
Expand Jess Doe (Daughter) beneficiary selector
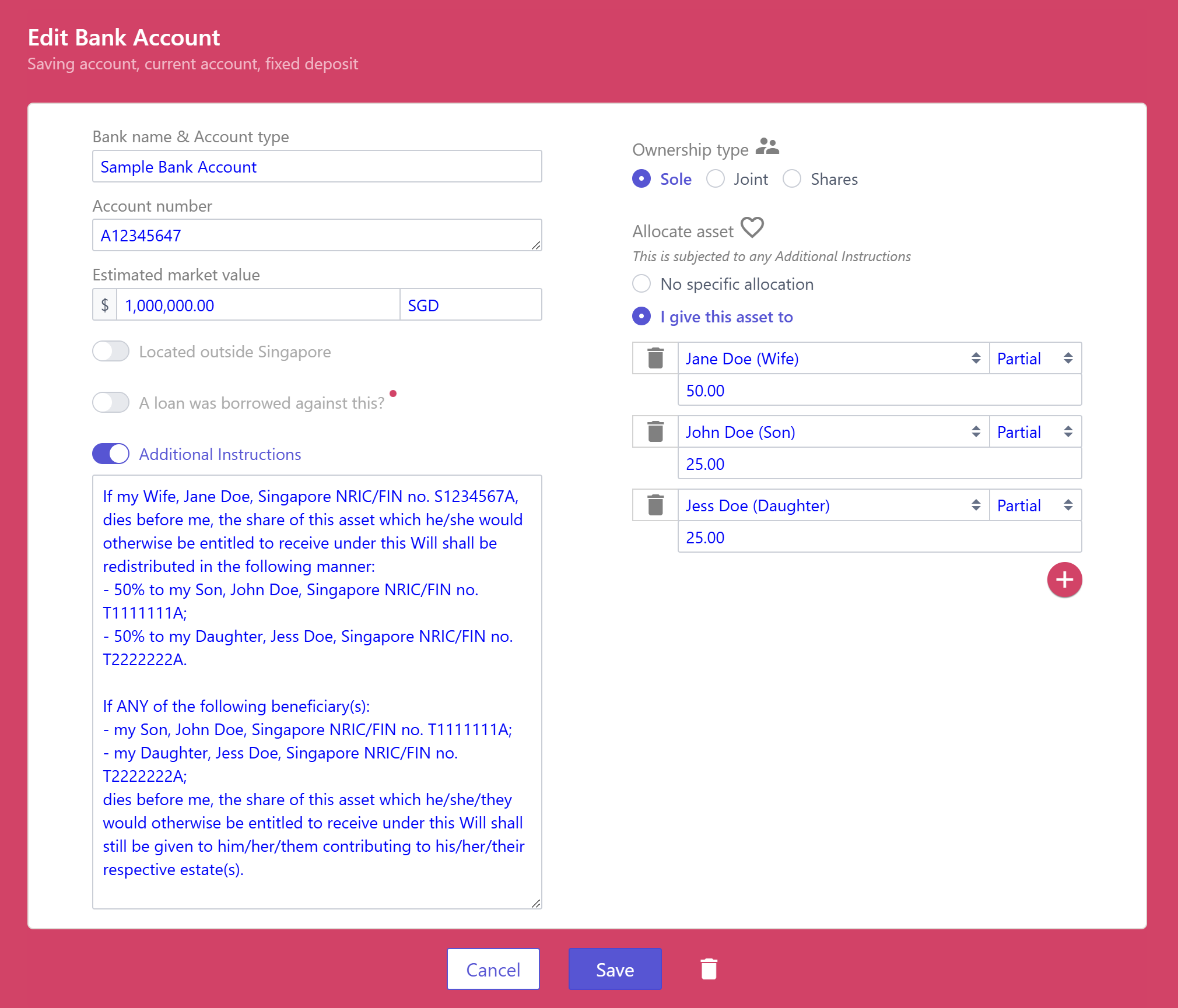(x=833, y=505)
